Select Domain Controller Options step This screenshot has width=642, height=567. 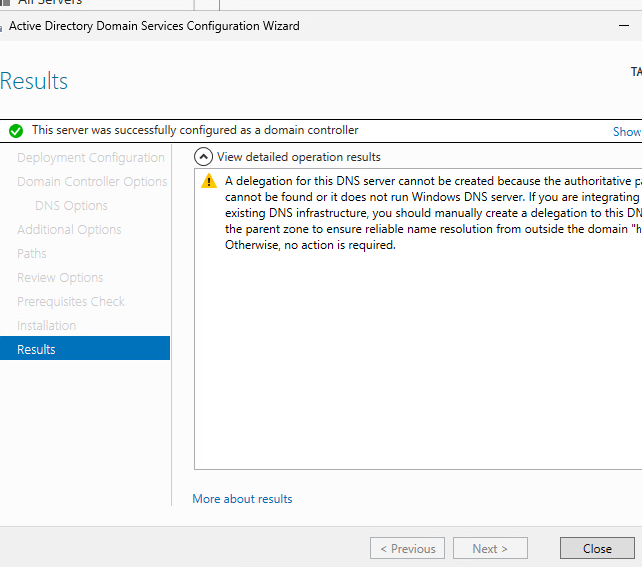point(92,182)
